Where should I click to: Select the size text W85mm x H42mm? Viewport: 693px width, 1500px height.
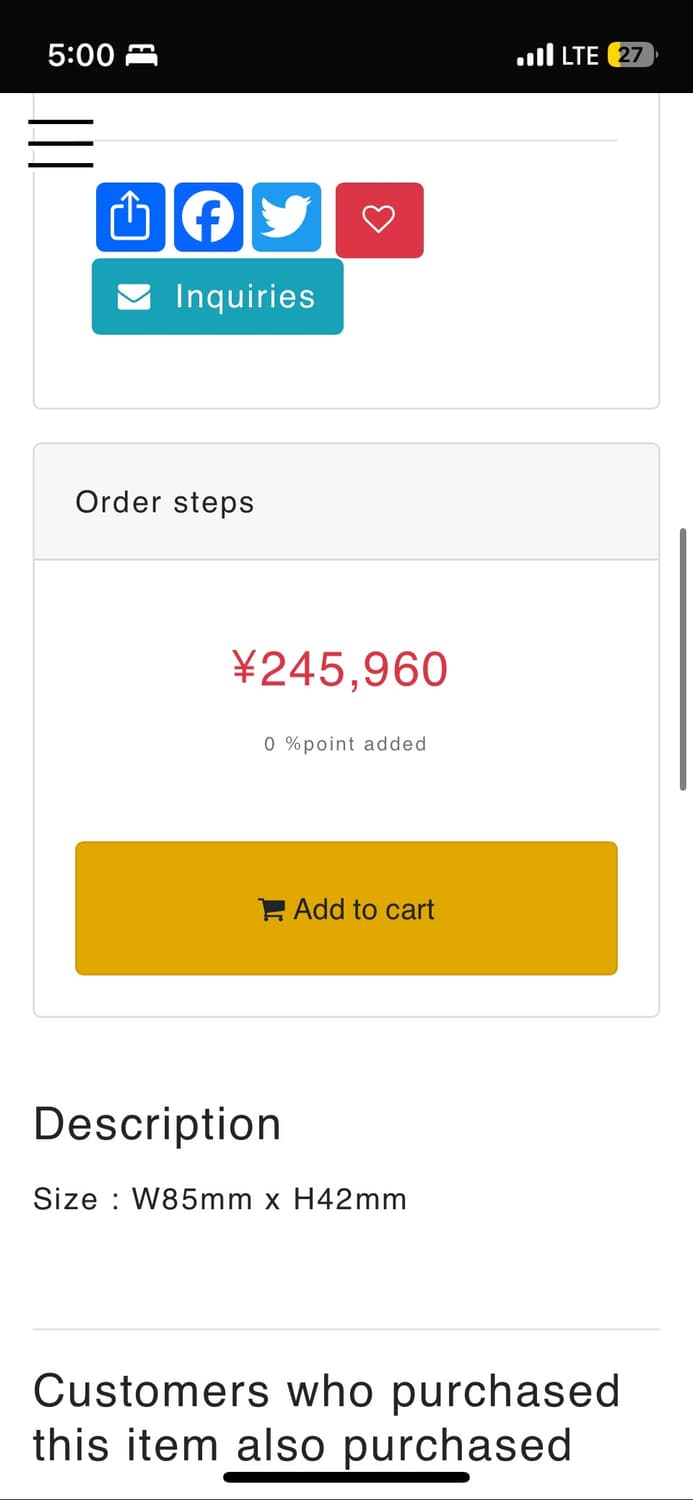click(220, 1199)
